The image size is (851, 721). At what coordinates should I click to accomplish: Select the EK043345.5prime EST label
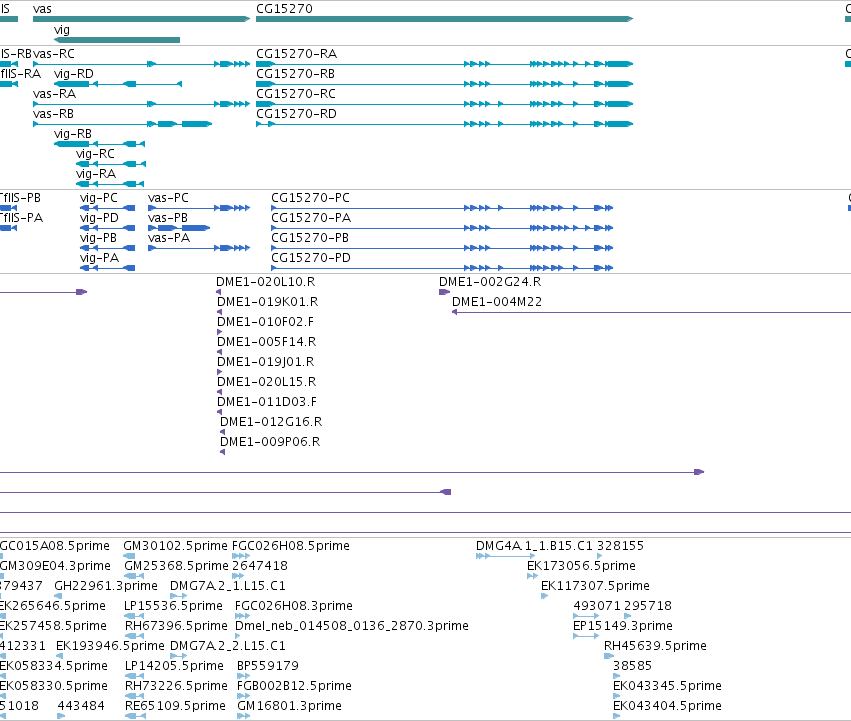click(667, 686)
